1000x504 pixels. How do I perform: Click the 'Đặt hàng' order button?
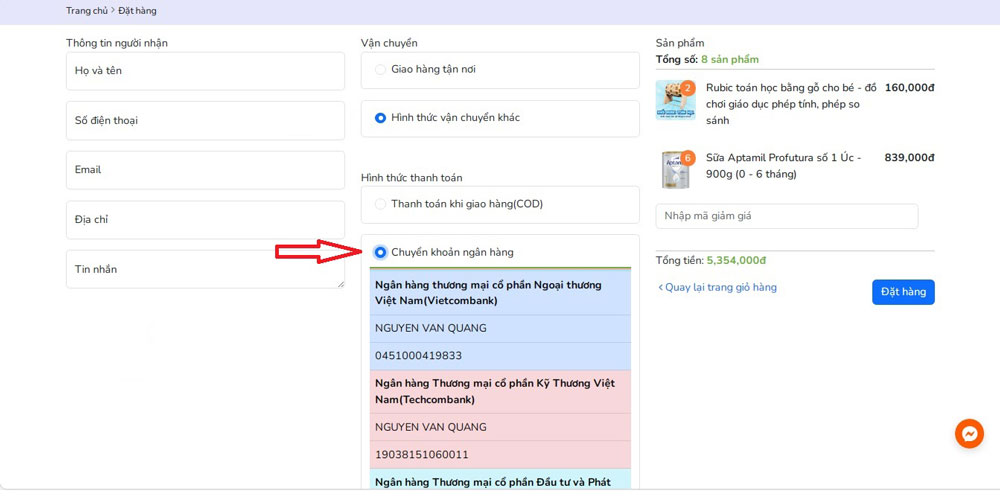(903, 292)
